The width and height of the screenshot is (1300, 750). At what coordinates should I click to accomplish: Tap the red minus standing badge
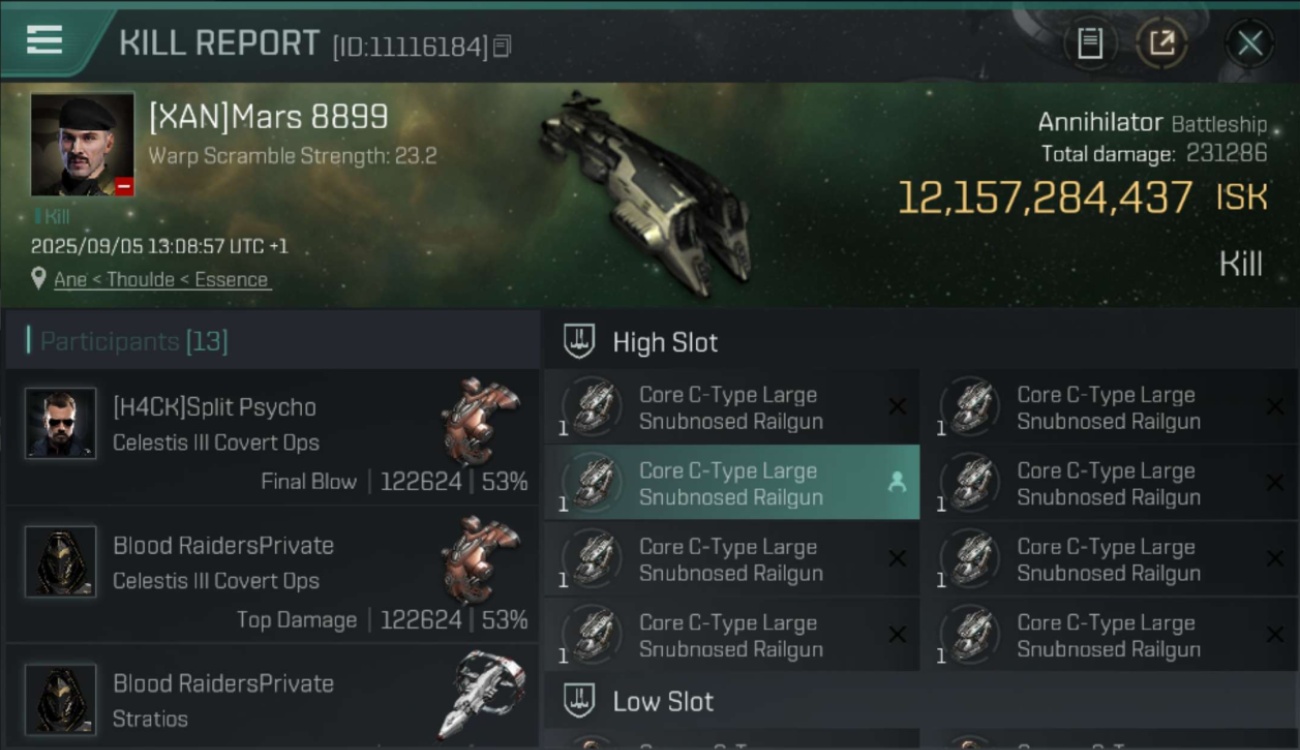(124, 186)
